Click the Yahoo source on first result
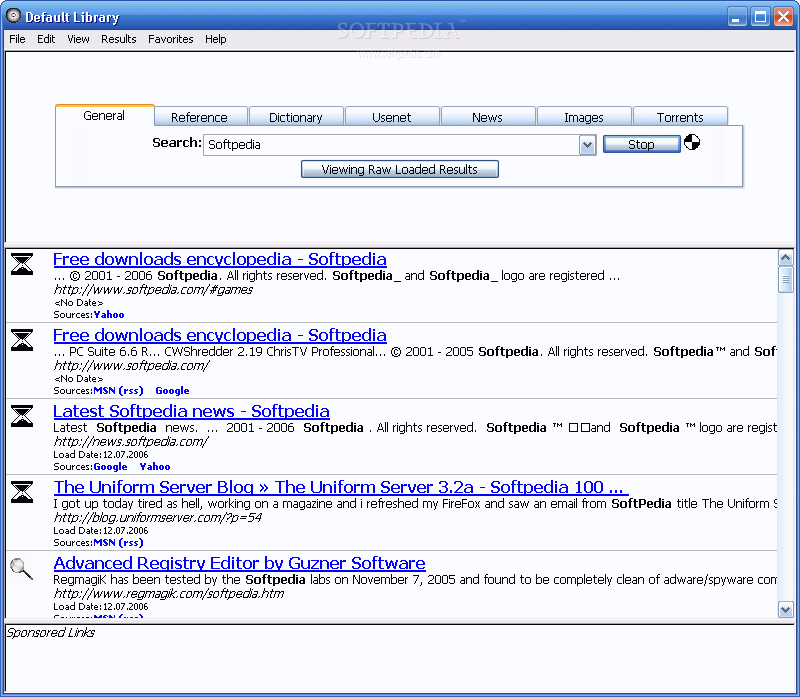The height and width of the screenshot is (697, 800). click(109, 315)
